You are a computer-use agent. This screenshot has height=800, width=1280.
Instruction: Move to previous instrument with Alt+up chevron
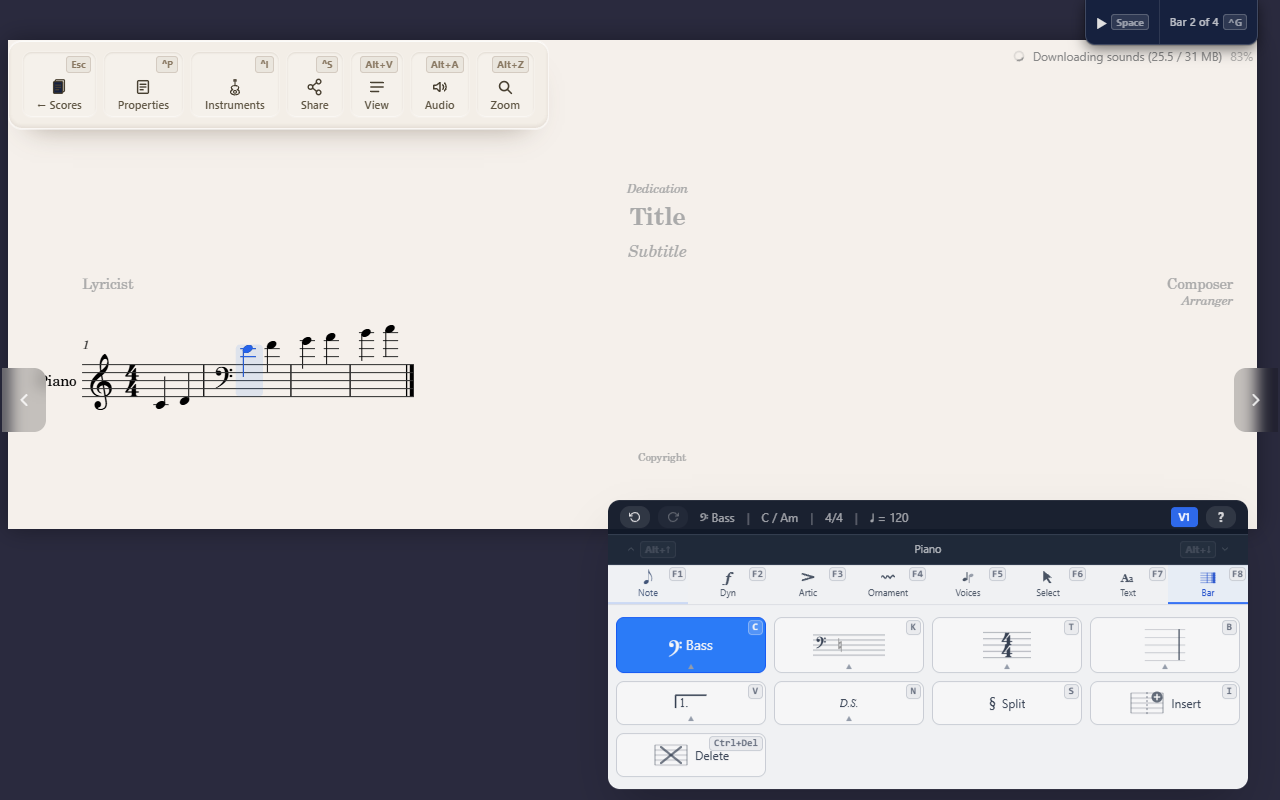650,549
